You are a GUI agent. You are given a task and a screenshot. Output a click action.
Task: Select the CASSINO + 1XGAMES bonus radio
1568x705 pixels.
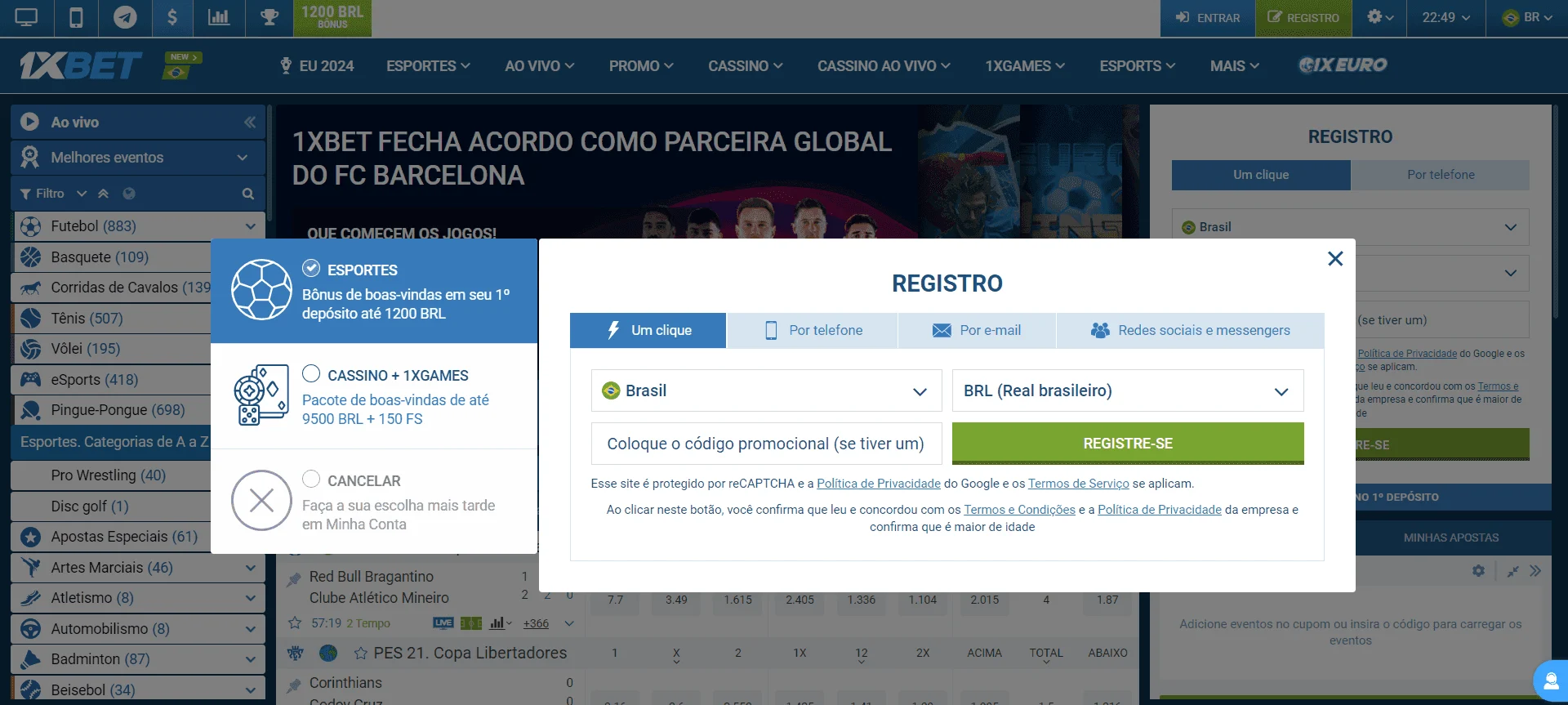pos(311,373)
